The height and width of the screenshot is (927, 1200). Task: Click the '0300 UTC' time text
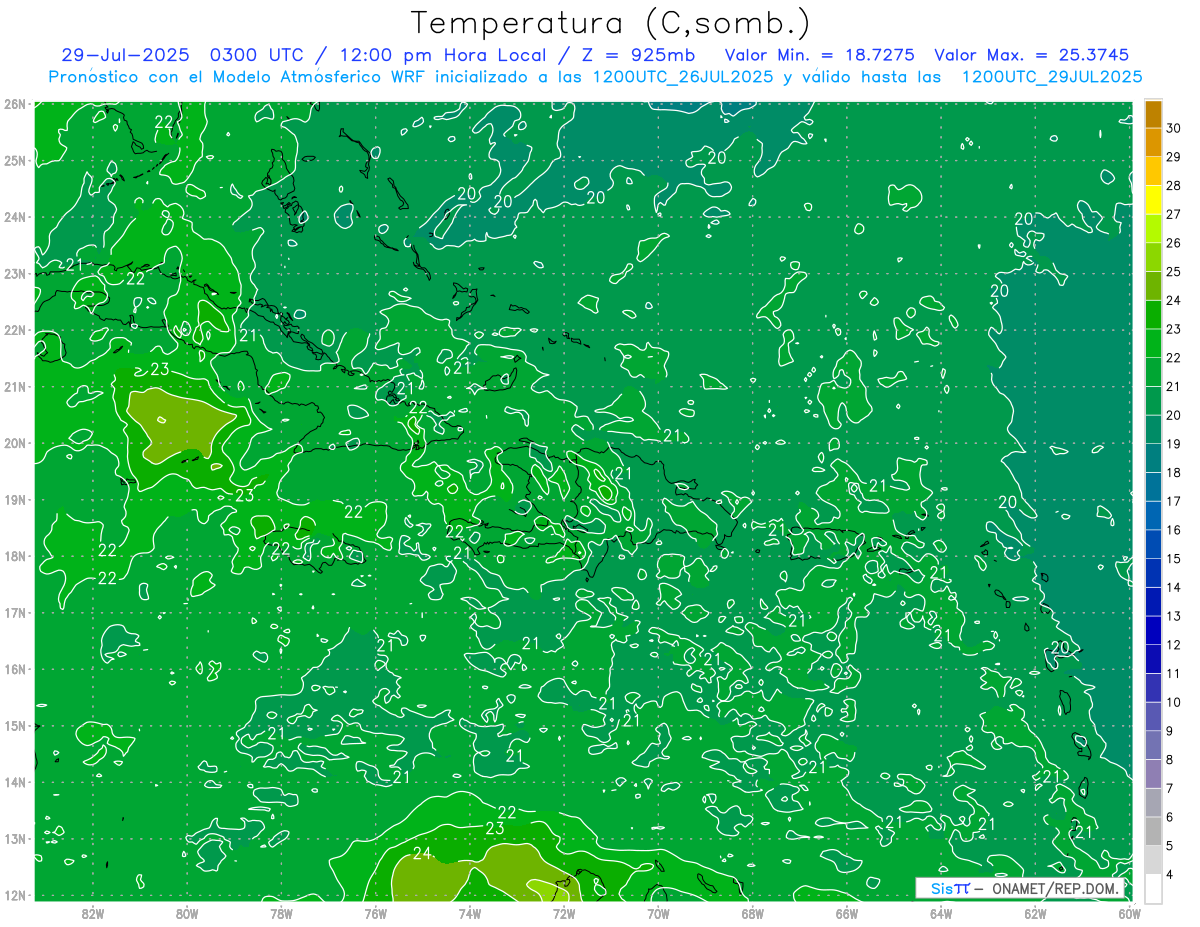click(x=255, y=55)
